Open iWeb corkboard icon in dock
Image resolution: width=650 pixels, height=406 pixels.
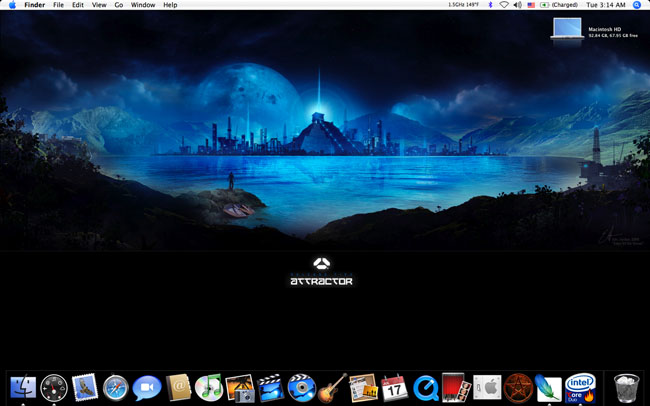point(363,388)
